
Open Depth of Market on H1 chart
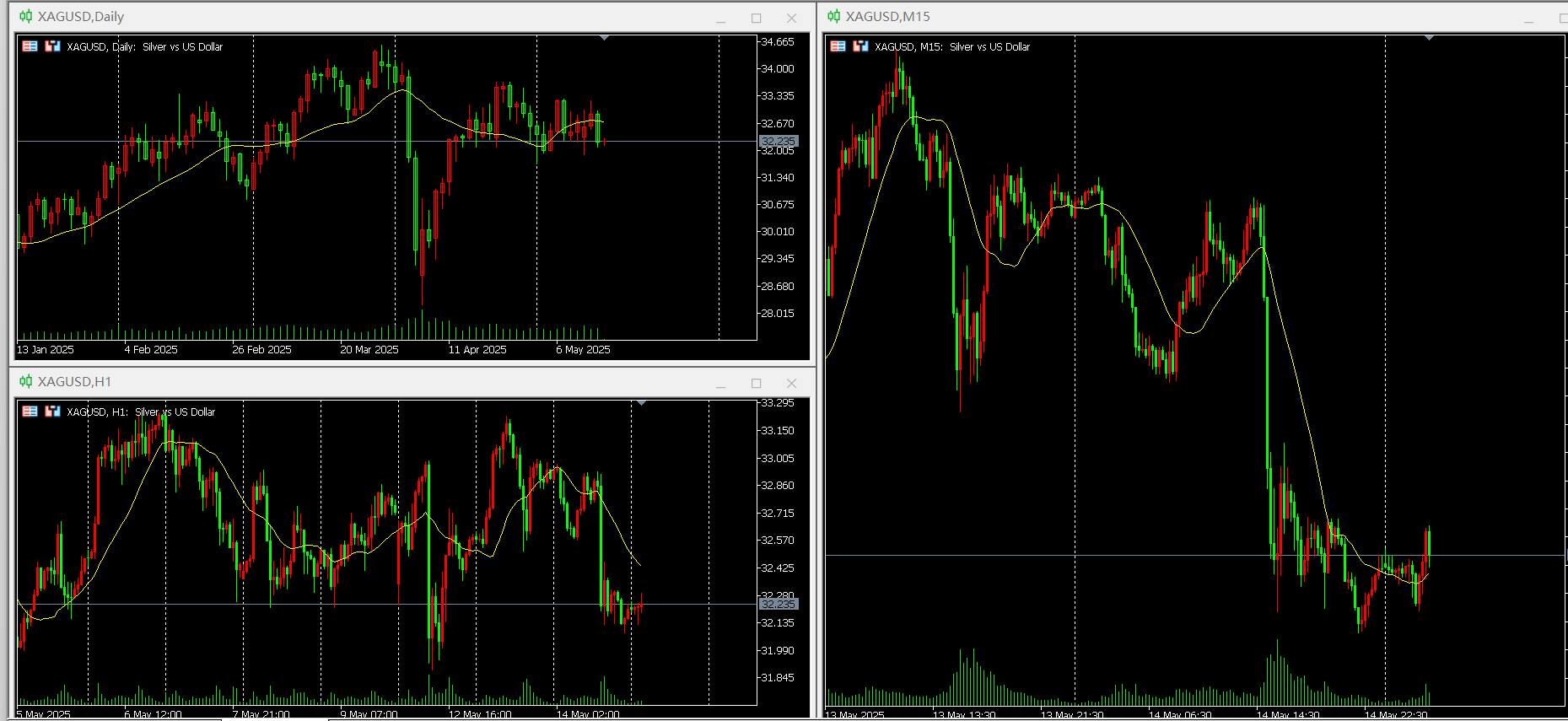(x=52, y=412)
